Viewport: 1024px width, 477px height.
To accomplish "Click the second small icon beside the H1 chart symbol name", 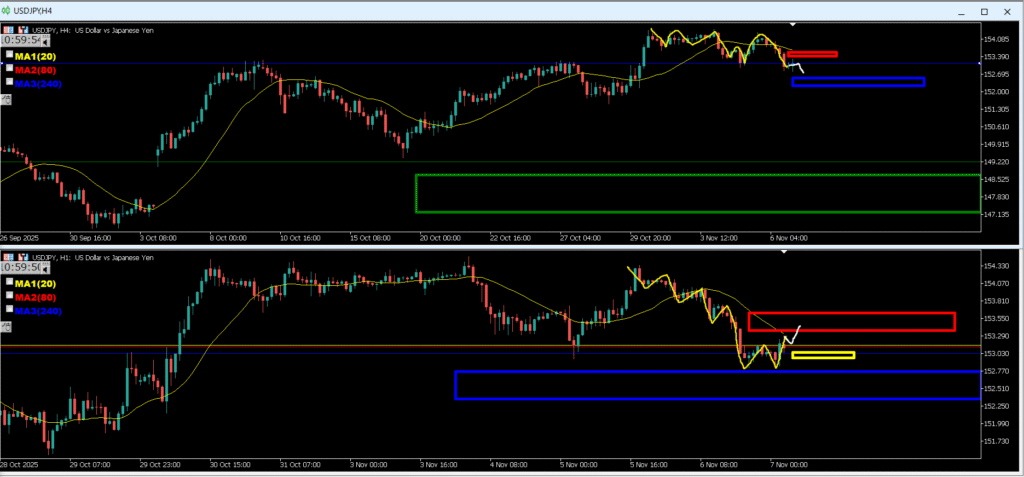I will tap(22, 257).
